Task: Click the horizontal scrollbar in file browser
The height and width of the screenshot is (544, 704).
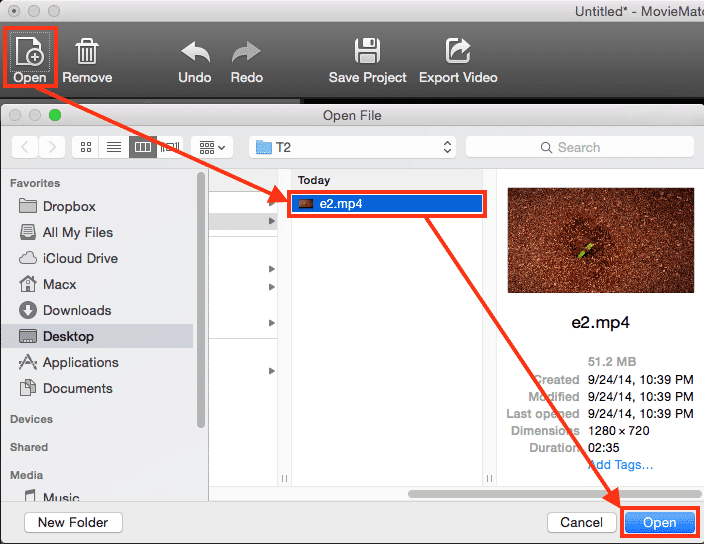Action: pos(554,494)
